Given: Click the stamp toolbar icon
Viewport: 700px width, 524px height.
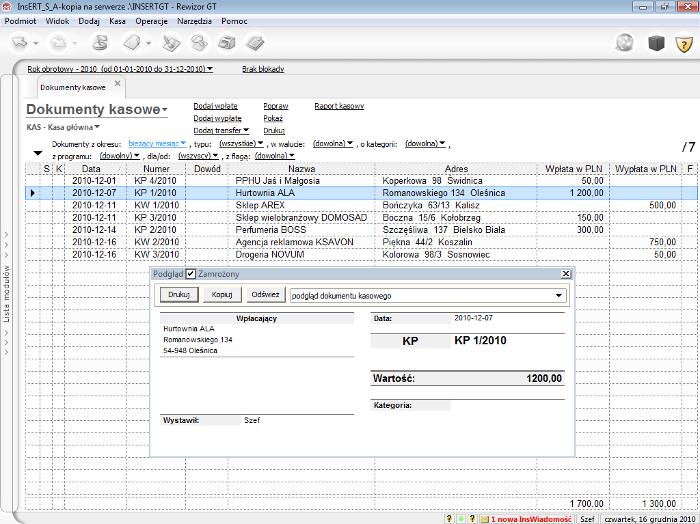Looking at the screenshot, I should [199, 43].
